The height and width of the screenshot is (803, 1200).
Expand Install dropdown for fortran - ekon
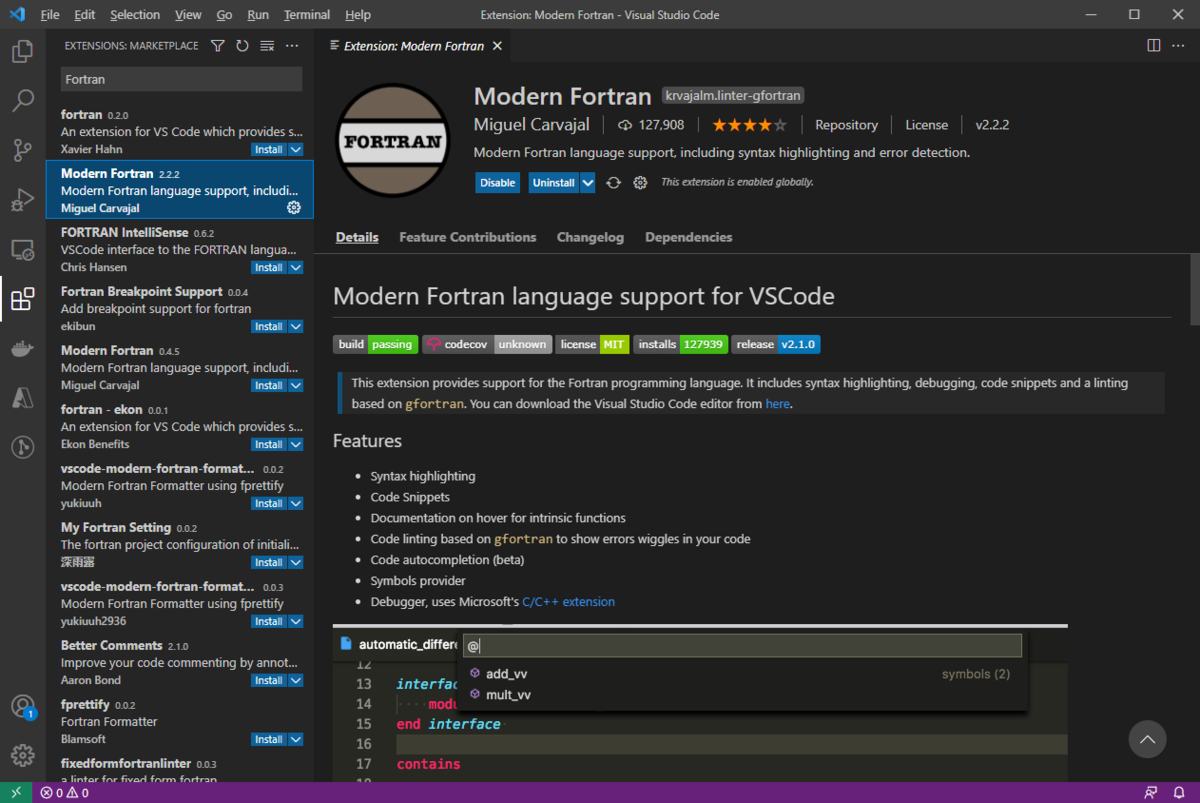(x=296, y=445)
